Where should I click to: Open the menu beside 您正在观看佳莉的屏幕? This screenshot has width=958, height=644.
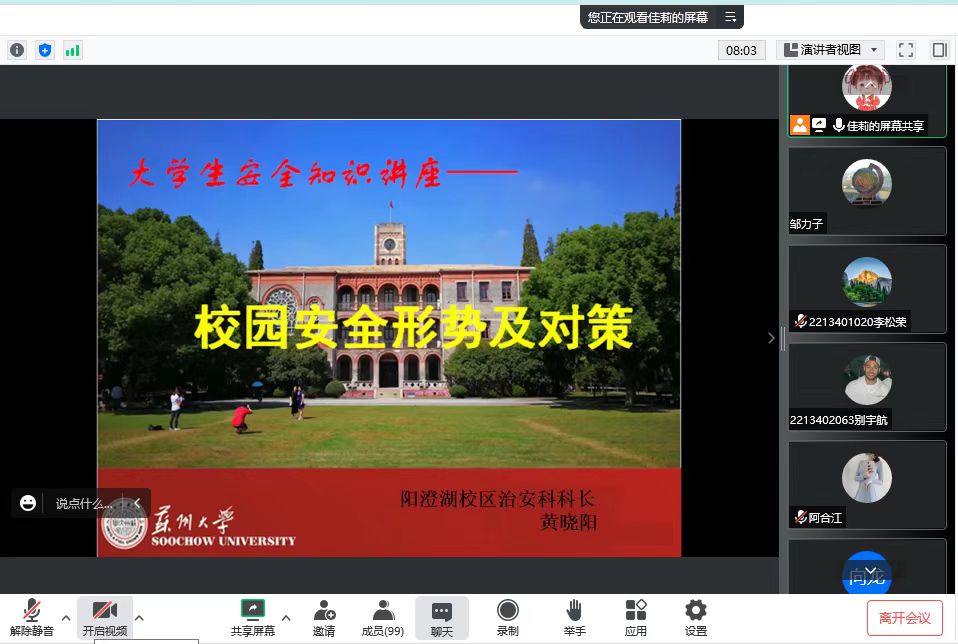[731, 17]
